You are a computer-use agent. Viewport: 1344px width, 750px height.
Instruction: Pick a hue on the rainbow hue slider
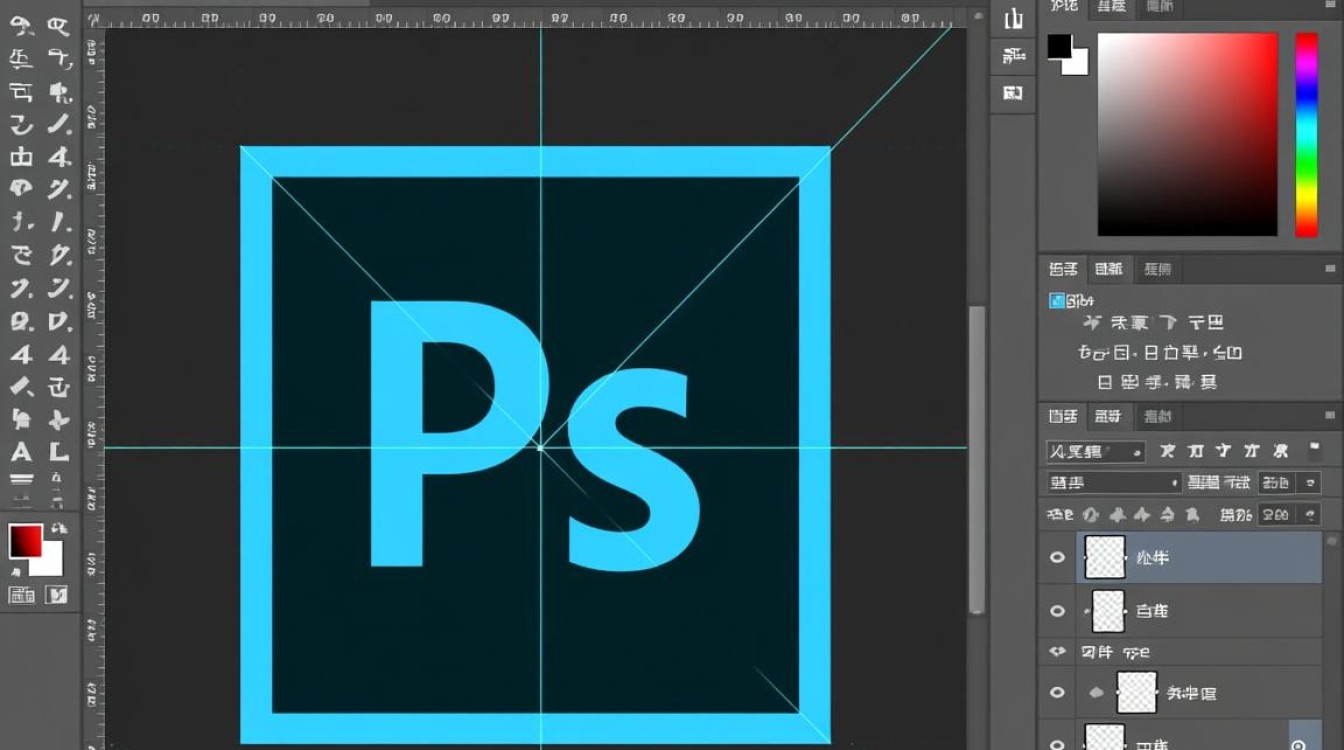[1307, 135]
